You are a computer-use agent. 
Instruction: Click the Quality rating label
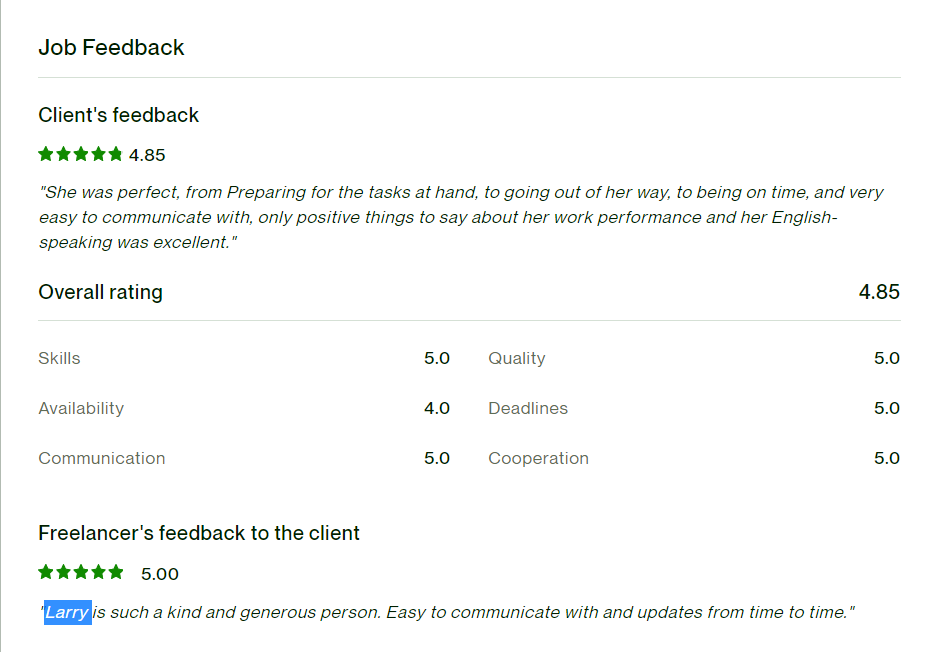[516, 358]
